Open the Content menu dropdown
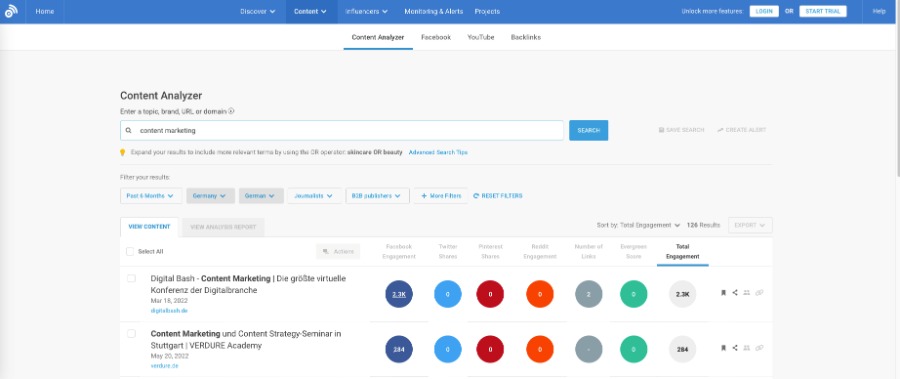The height and width of the screenshot is (379, 900). 311,11
